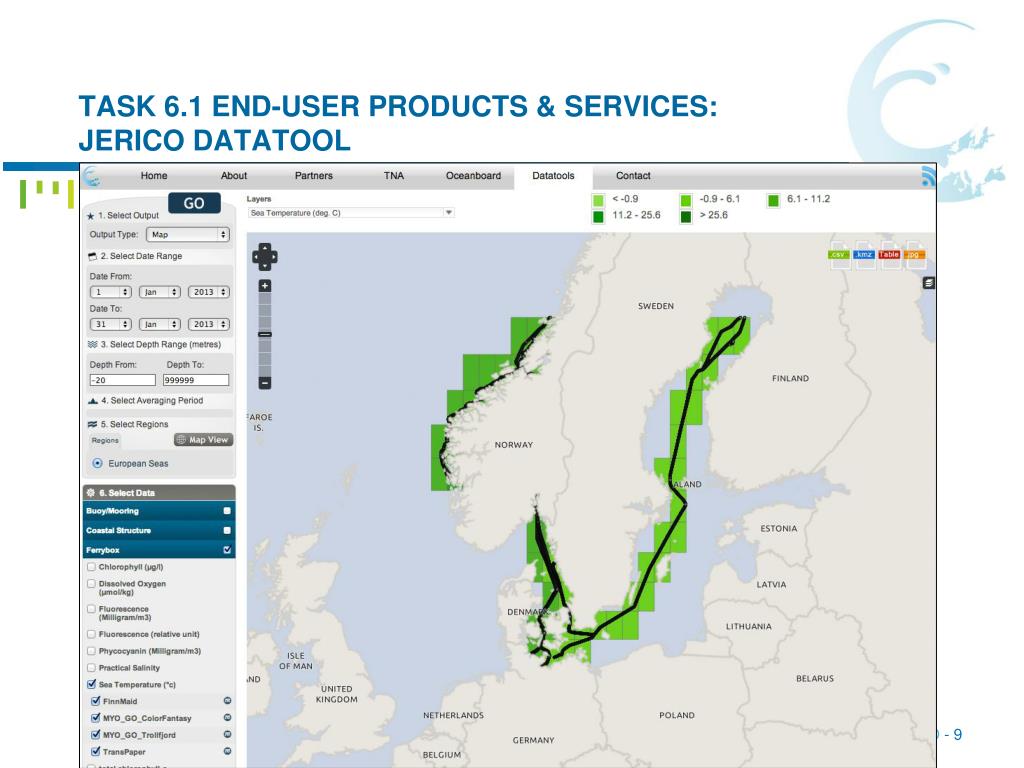Export the map via the .kmz icon
This screenshot has height=768, width=1024.
click(863, 254)
